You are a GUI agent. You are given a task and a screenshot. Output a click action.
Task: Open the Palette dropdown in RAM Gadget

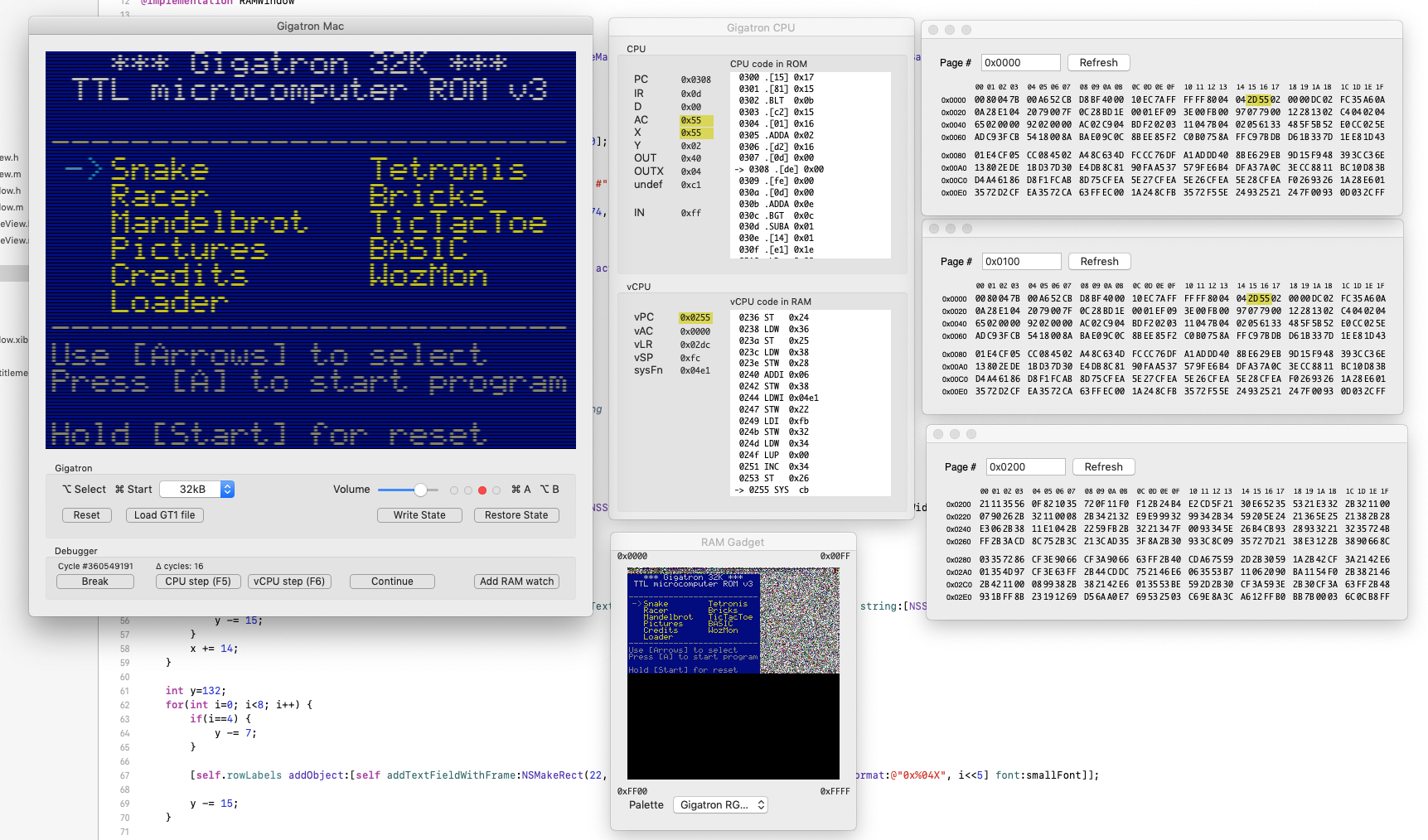click(x=720, y=805)
